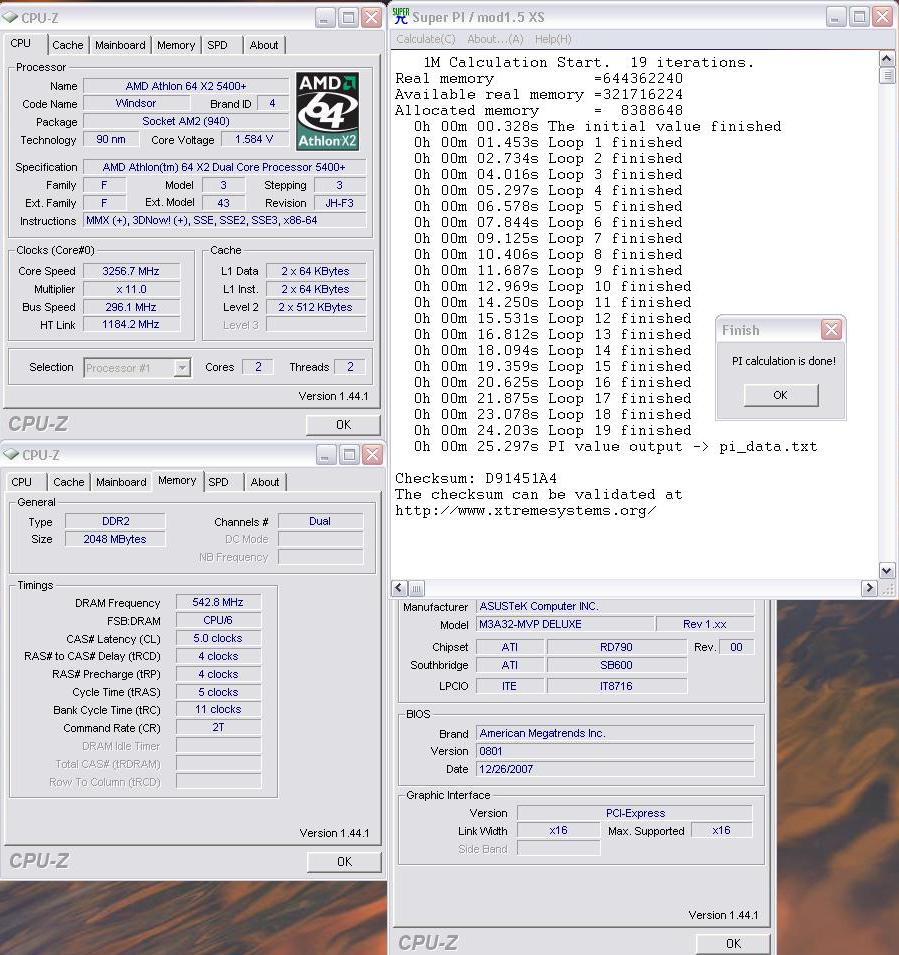Confirm OK in the Finish dialog
The image size is (899, 955).
click(x=781, y=395)
